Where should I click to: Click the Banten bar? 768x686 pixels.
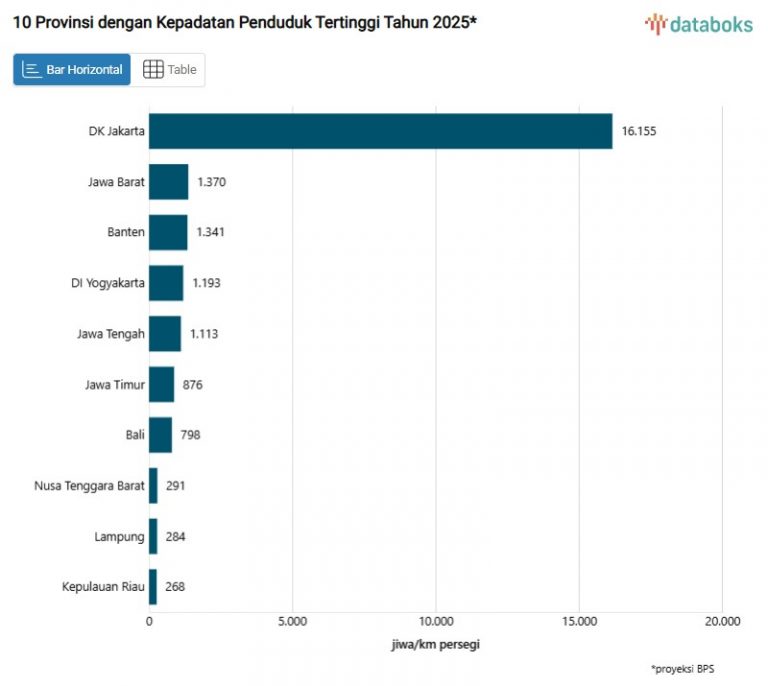pyautogui.click(x=168, y=232)
